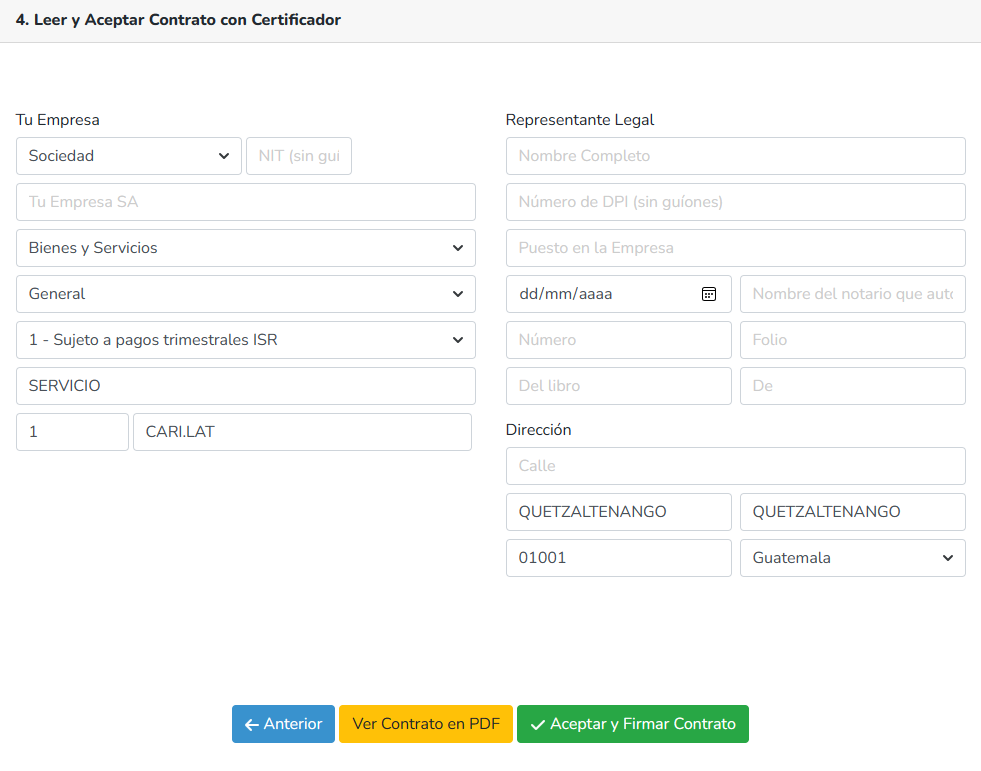The height and width of the screenshot is (771, 981).
Task: Focus the Número de DPI field
Action: pos(735,202)
